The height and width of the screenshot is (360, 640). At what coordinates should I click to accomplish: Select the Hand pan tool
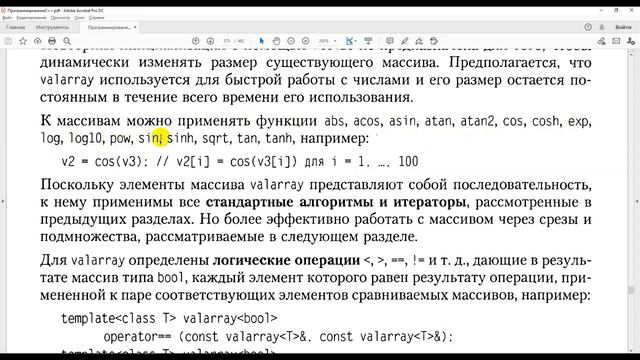(x=276, y=41)
